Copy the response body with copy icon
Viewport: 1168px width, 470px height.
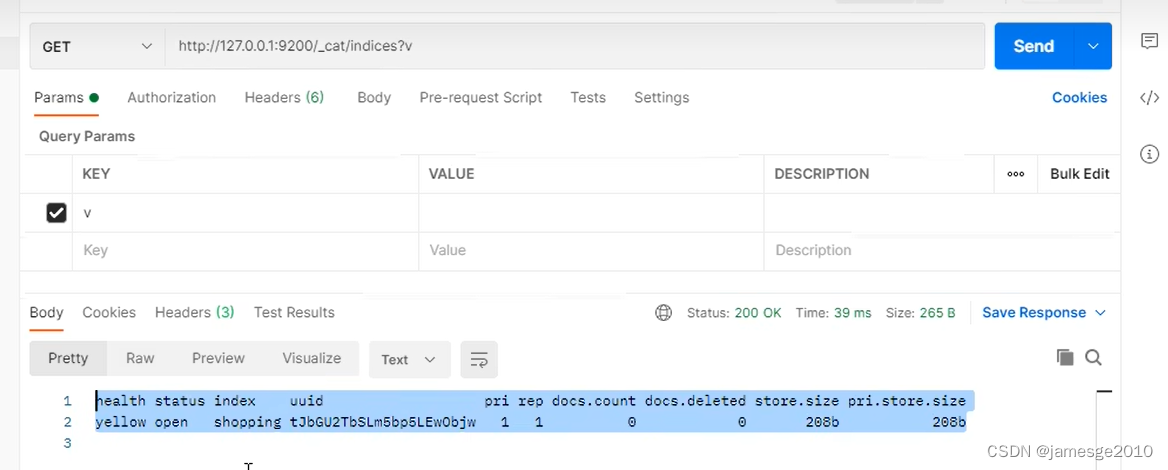click(1065, 358)
